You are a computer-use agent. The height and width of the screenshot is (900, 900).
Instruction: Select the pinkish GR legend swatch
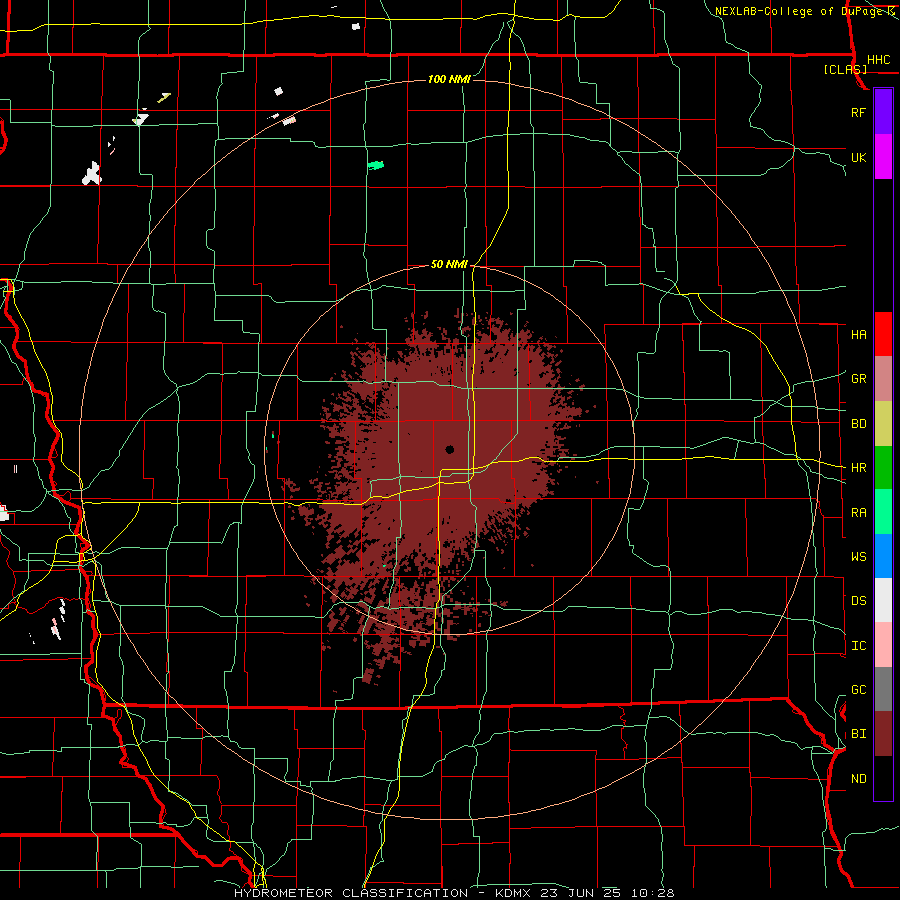coord(883,378)
